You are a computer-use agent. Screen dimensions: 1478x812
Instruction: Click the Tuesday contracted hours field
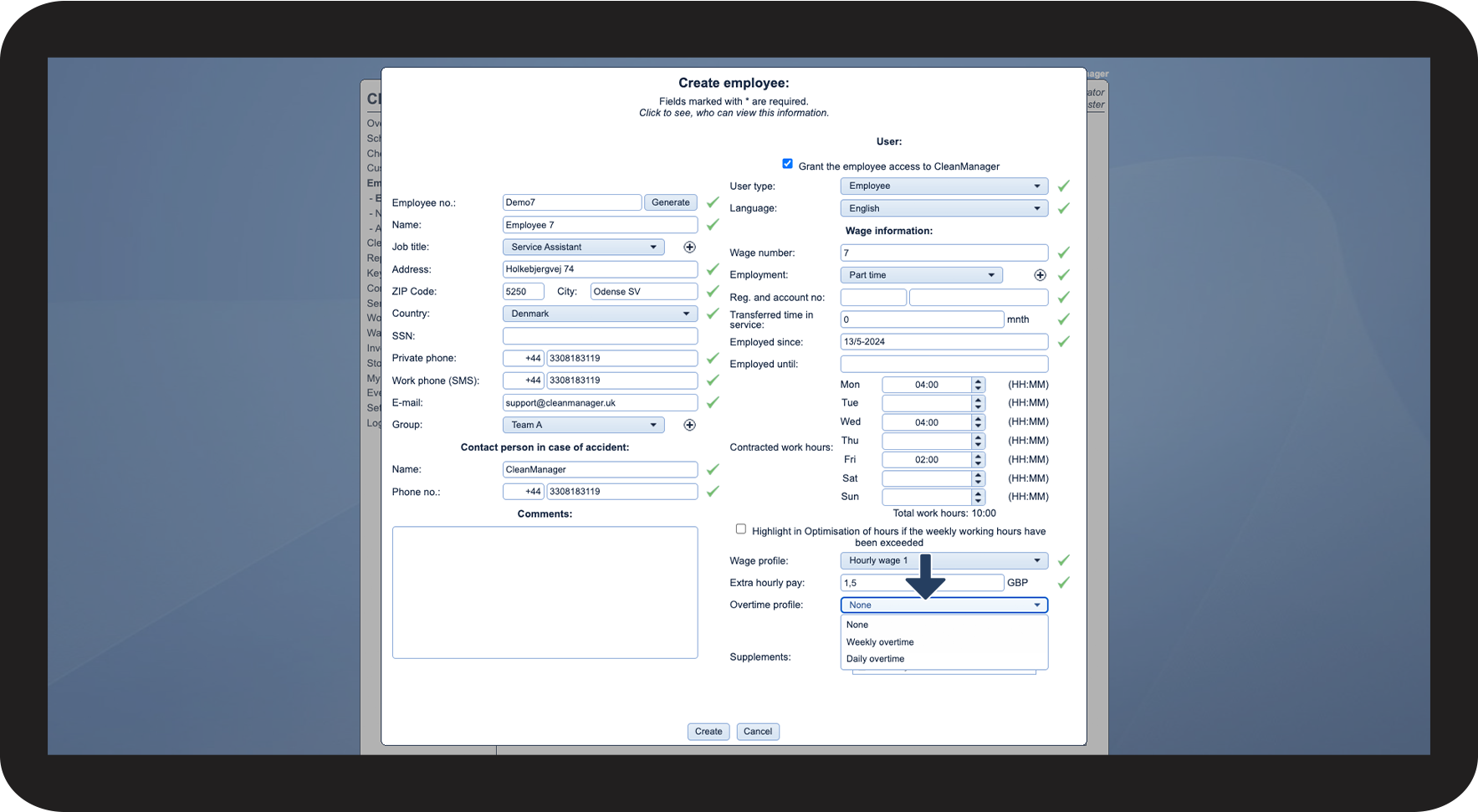927,403
